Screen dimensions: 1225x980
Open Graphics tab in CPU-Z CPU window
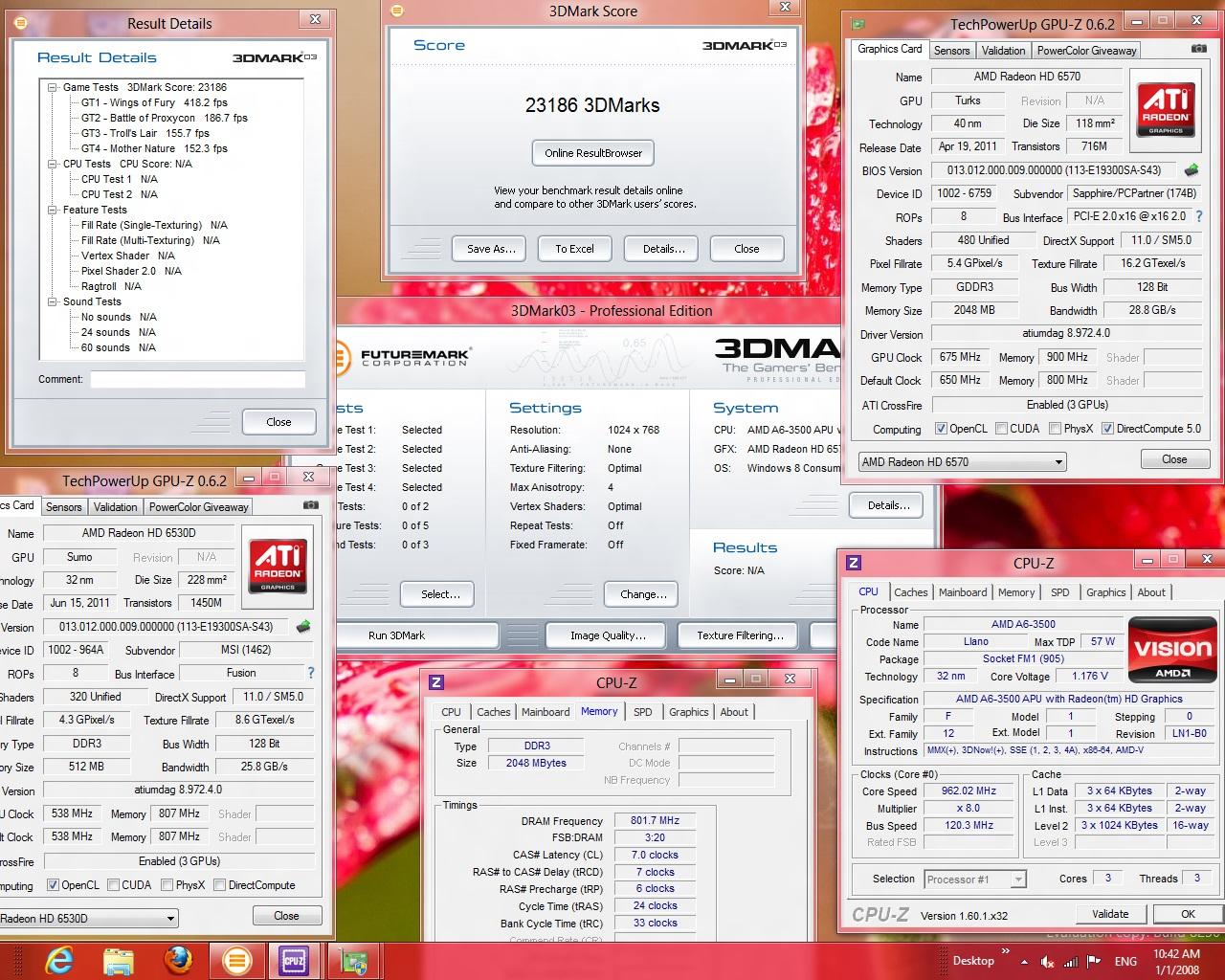pos(1105,592)
